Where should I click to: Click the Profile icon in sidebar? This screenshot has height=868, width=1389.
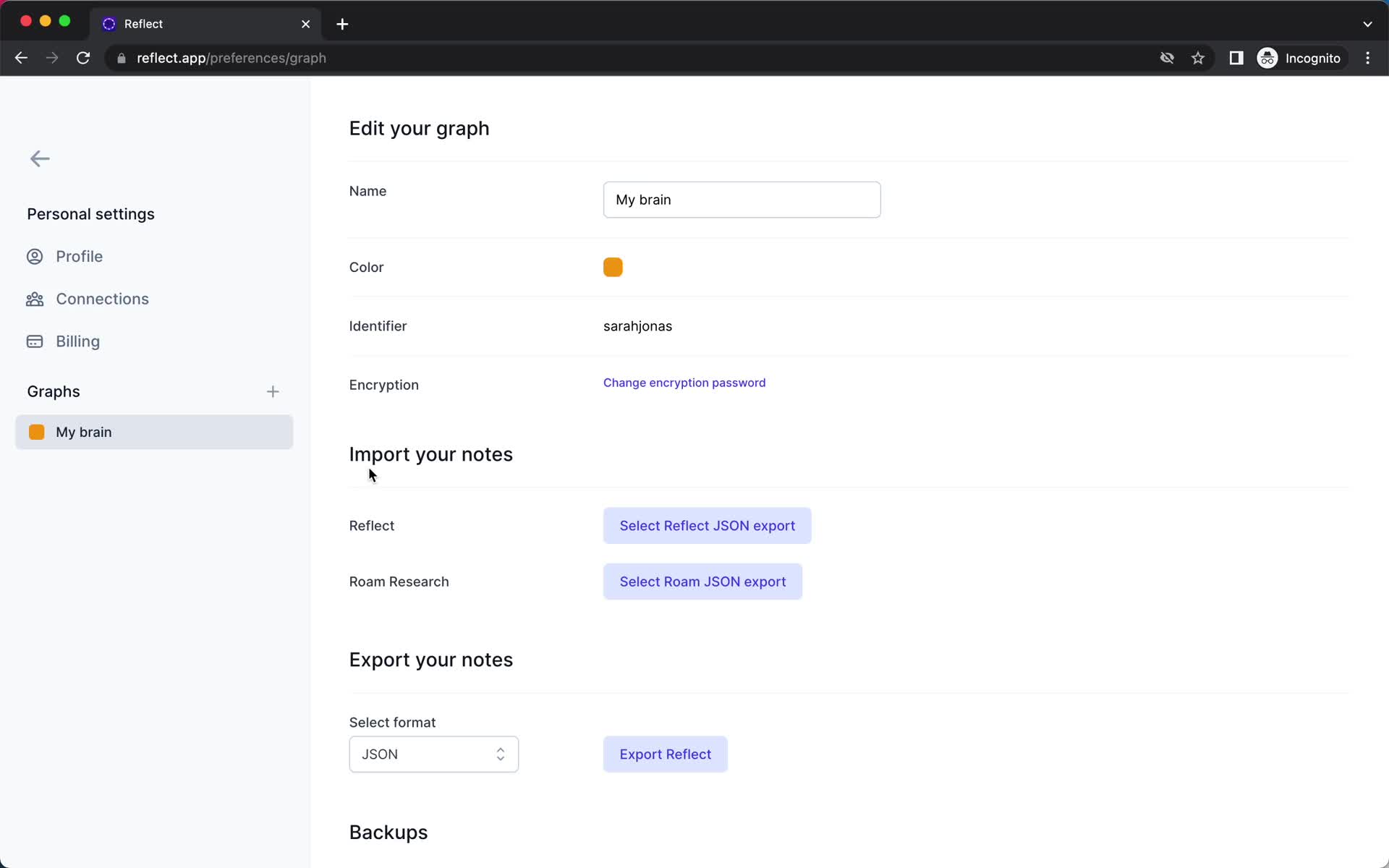coord(35,256)
